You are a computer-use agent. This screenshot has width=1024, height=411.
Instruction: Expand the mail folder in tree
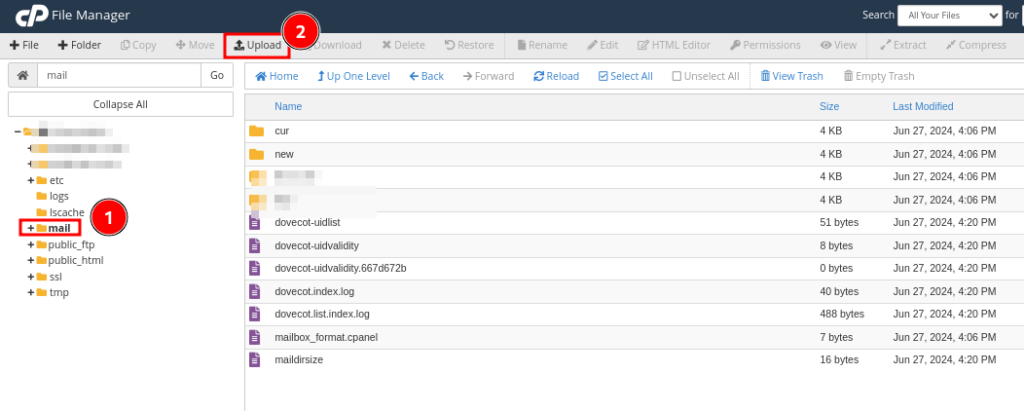(30, 228)
